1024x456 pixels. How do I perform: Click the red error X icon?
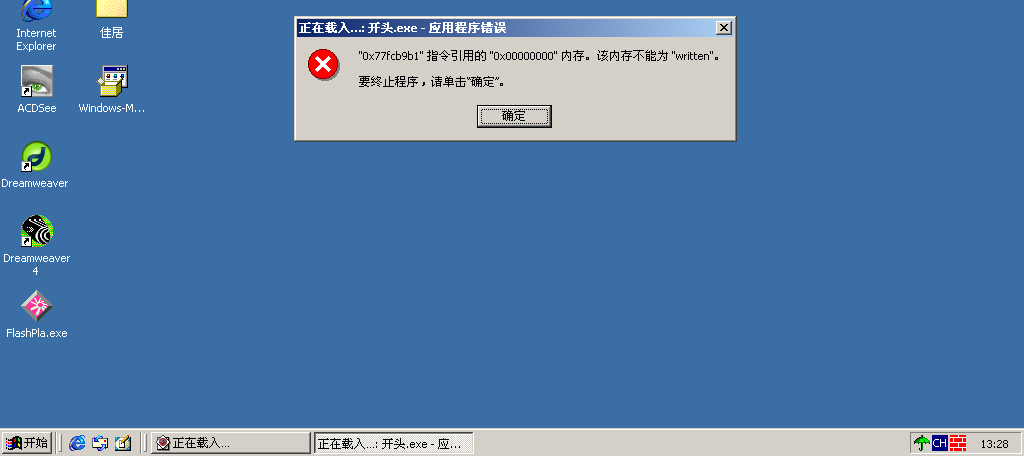point(323,64)
